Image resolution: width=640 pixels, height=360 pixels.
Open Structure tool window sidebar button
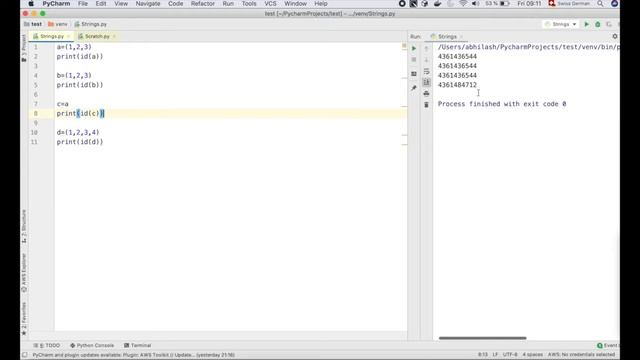[24, 227]
